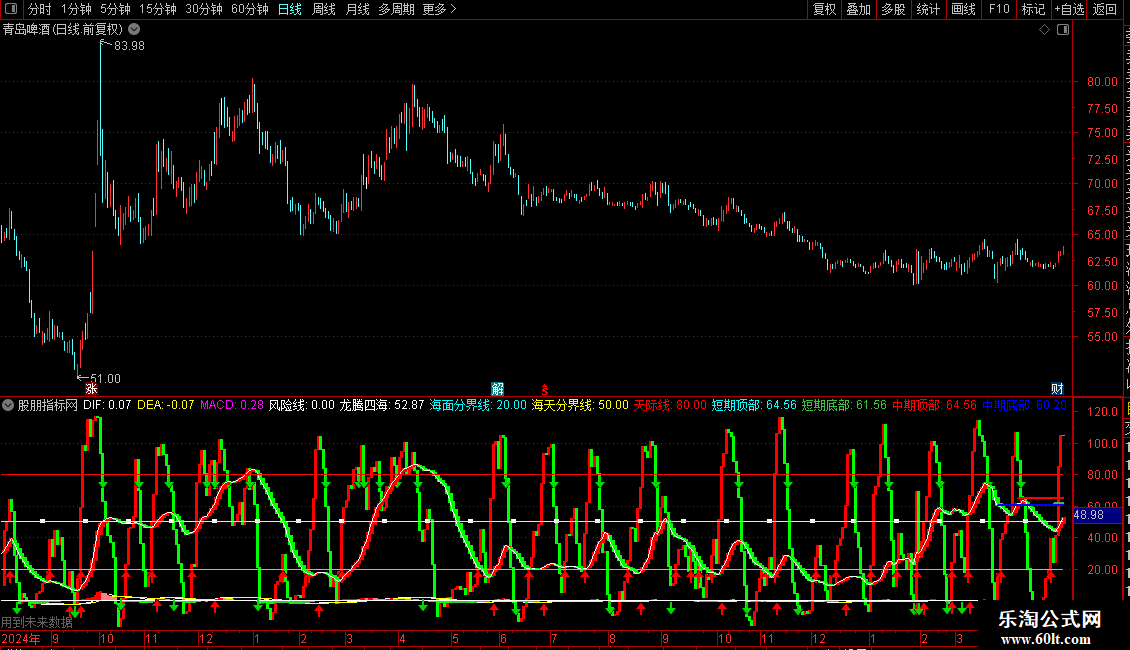Click the 海天分界线: 50.00 label
This screenshot has width=1130, height=650.
(580, 405)
